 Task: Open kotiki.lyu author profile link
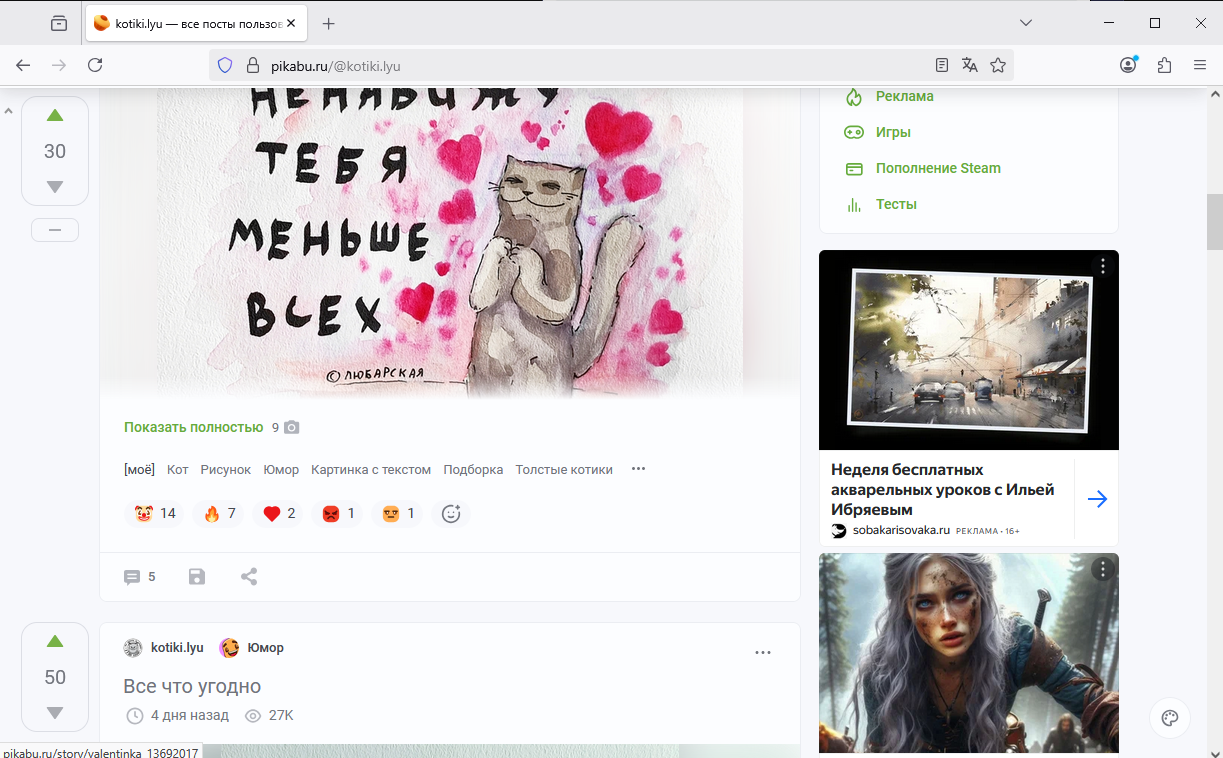(x=177, y=648)
